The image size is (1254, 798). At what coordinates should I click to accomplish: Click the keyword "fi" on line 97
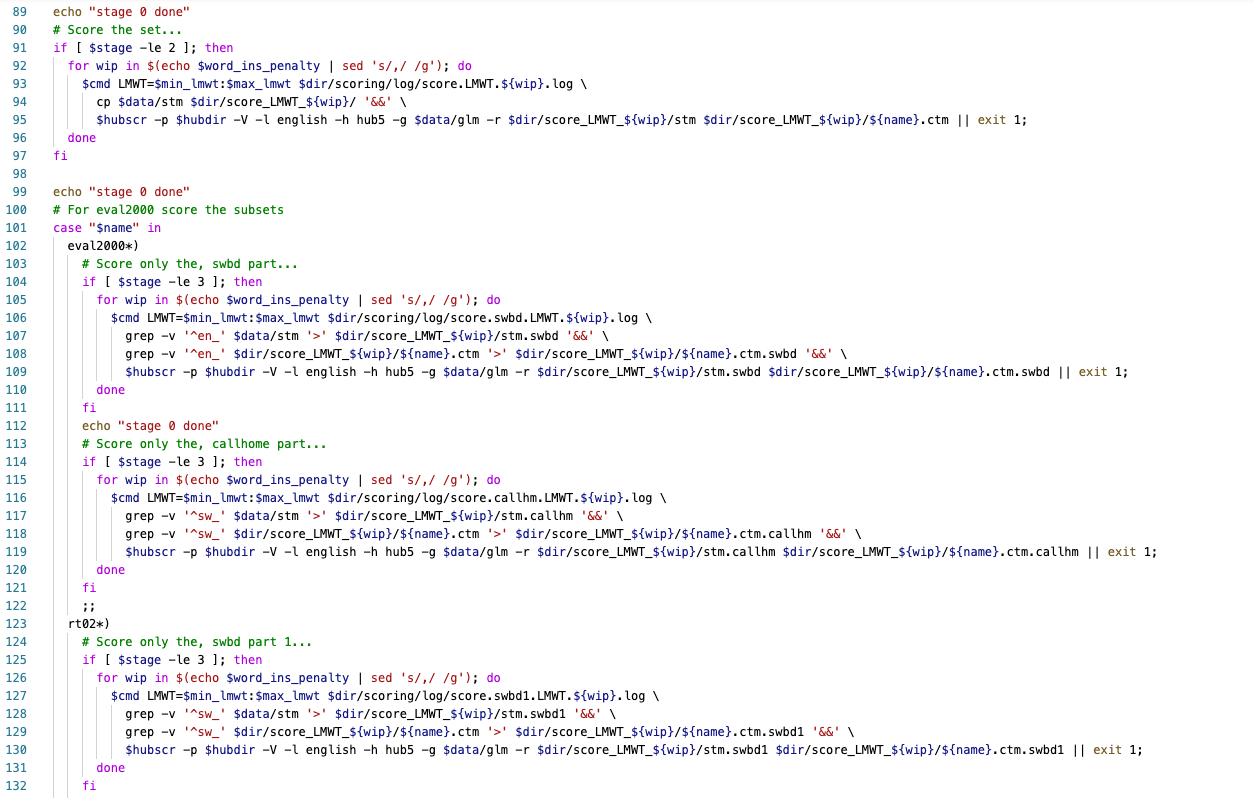click(x=58, y=155)
